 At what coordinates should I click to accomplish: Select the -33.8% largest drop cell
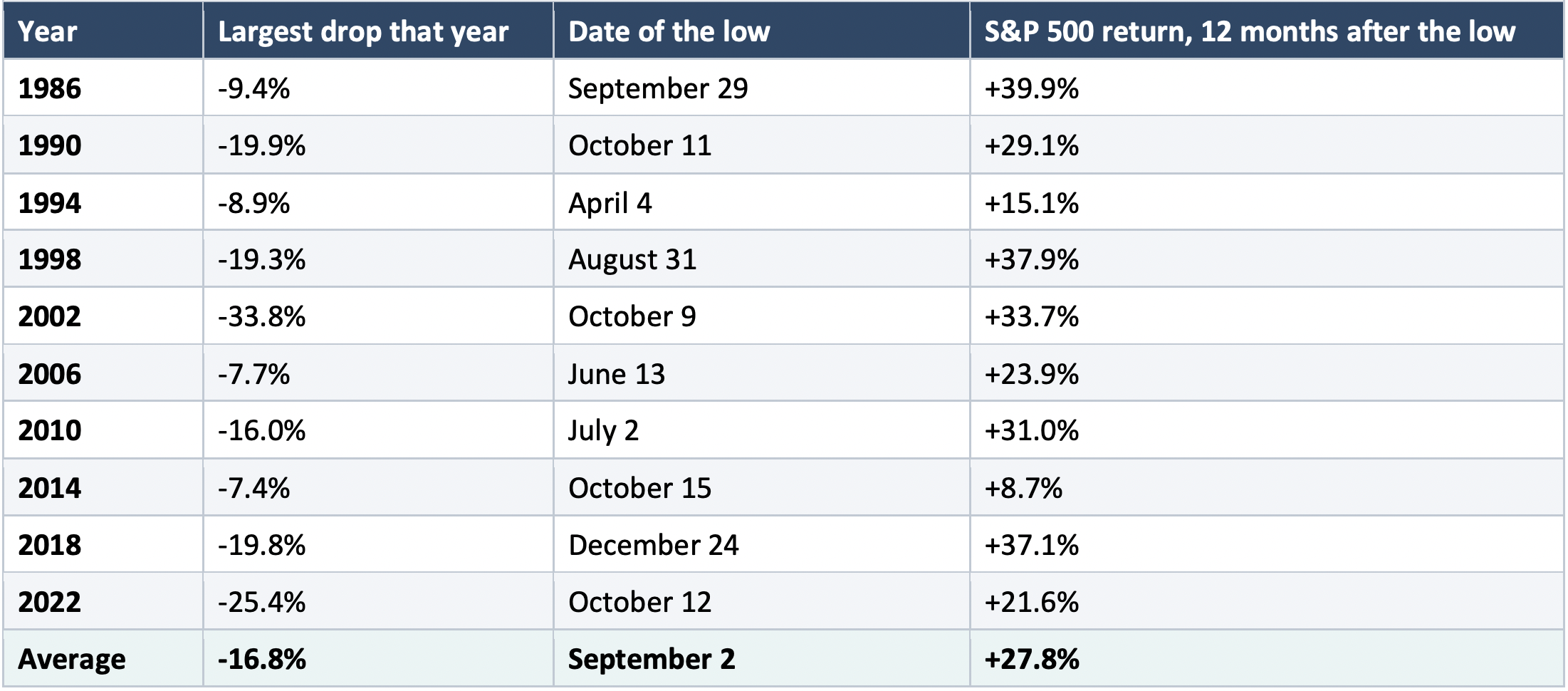click(378, 316)
